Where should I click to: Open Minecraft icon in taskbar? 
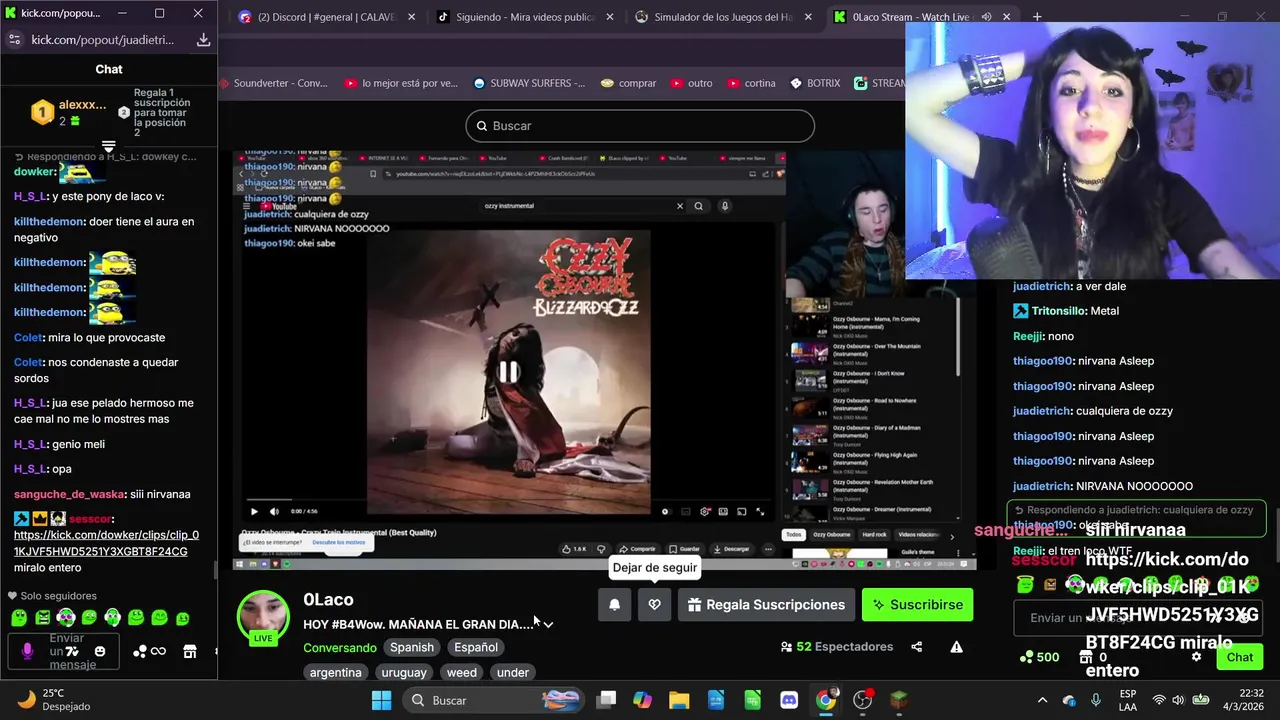pos(899,700)
